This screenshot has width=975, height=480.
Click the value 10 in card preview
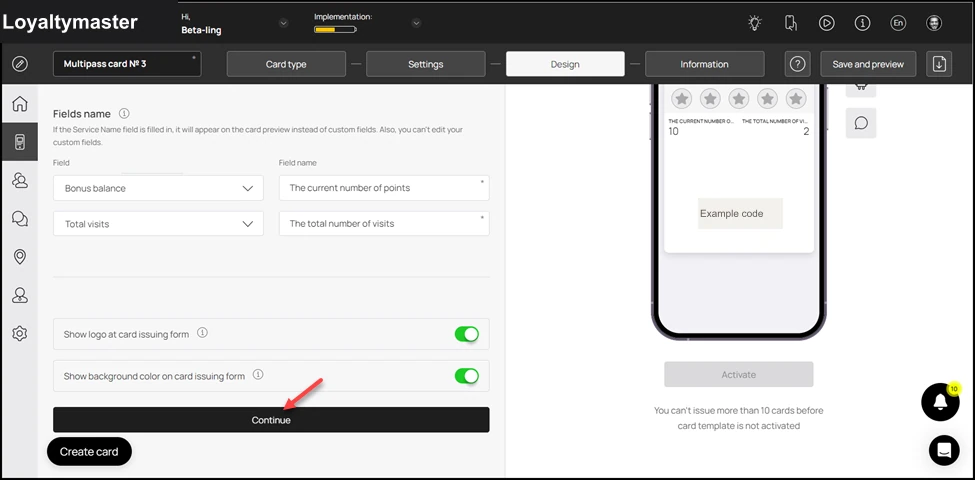[x=673, y=131]
